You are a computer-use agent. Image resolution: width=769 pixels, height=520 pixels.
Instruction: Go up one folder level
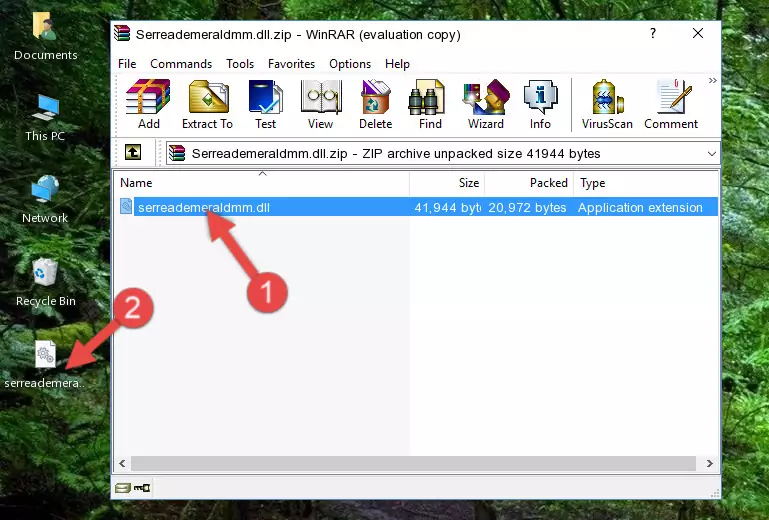point(133,153)
